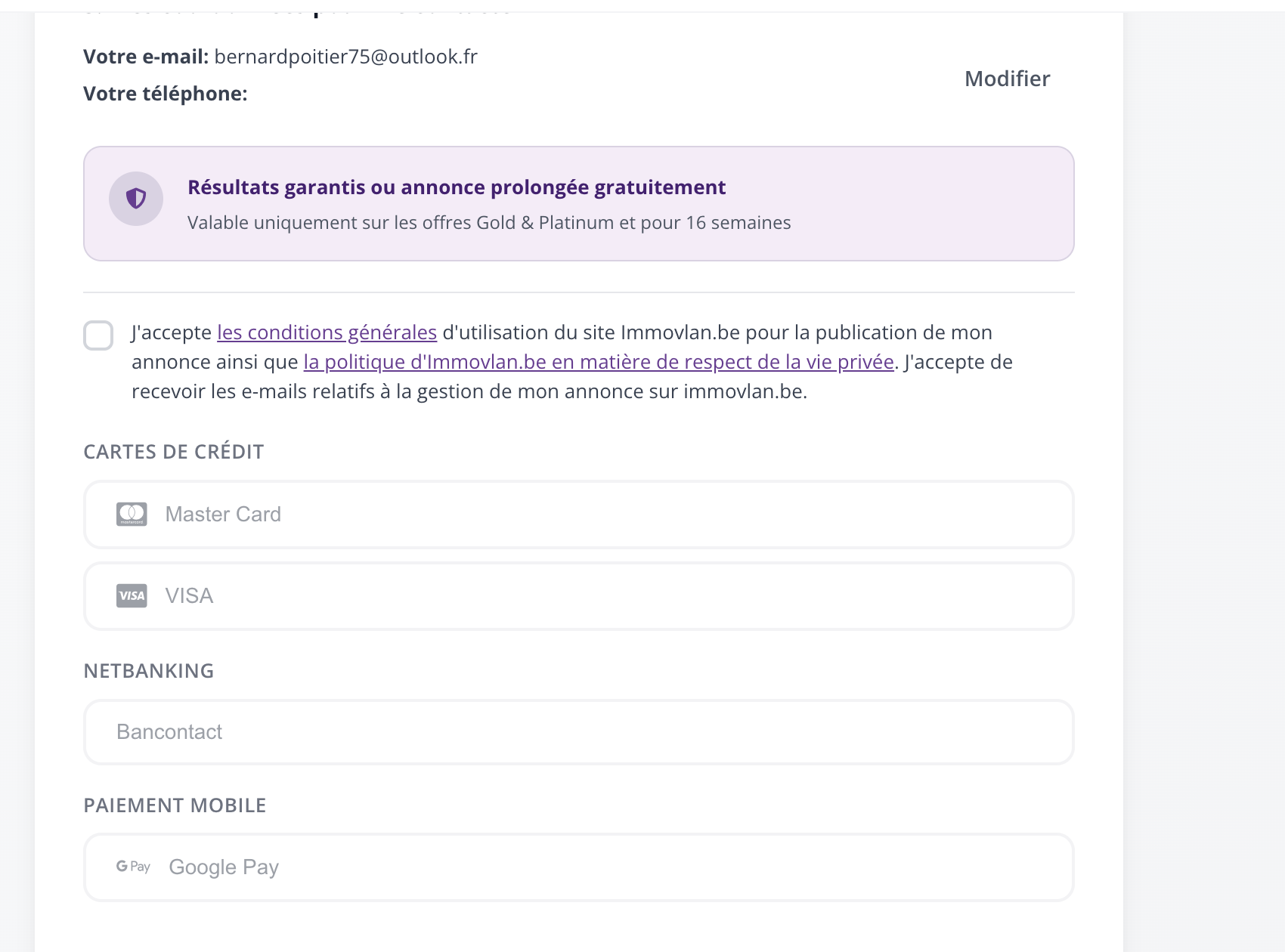Open Immovlan.be vie privée policy link

coord(599,362)
